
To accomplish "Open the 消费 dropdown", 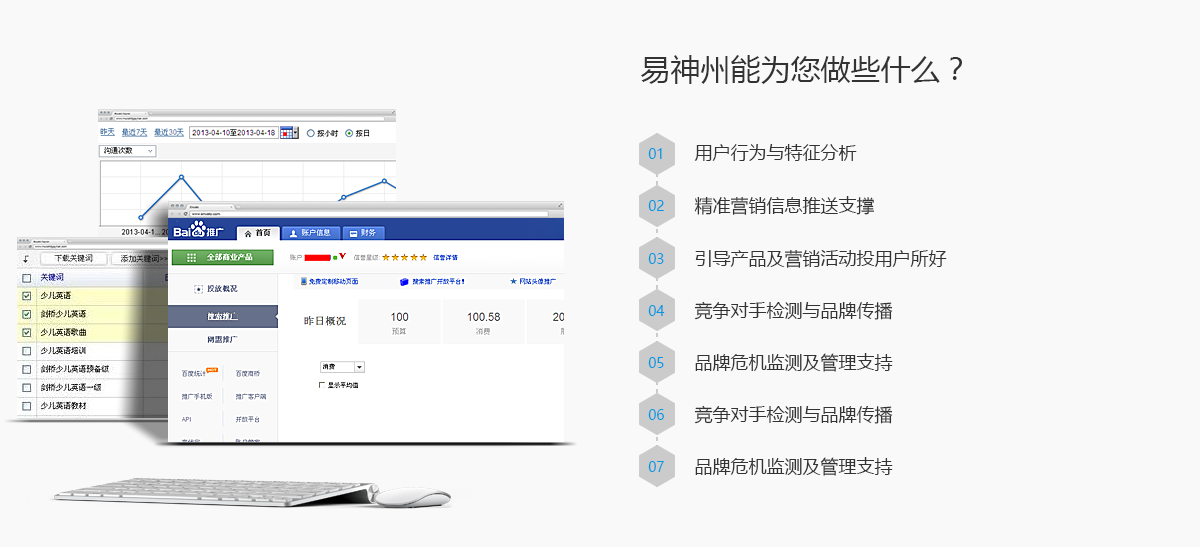I will pyautogui.click(x=342, y=367).
